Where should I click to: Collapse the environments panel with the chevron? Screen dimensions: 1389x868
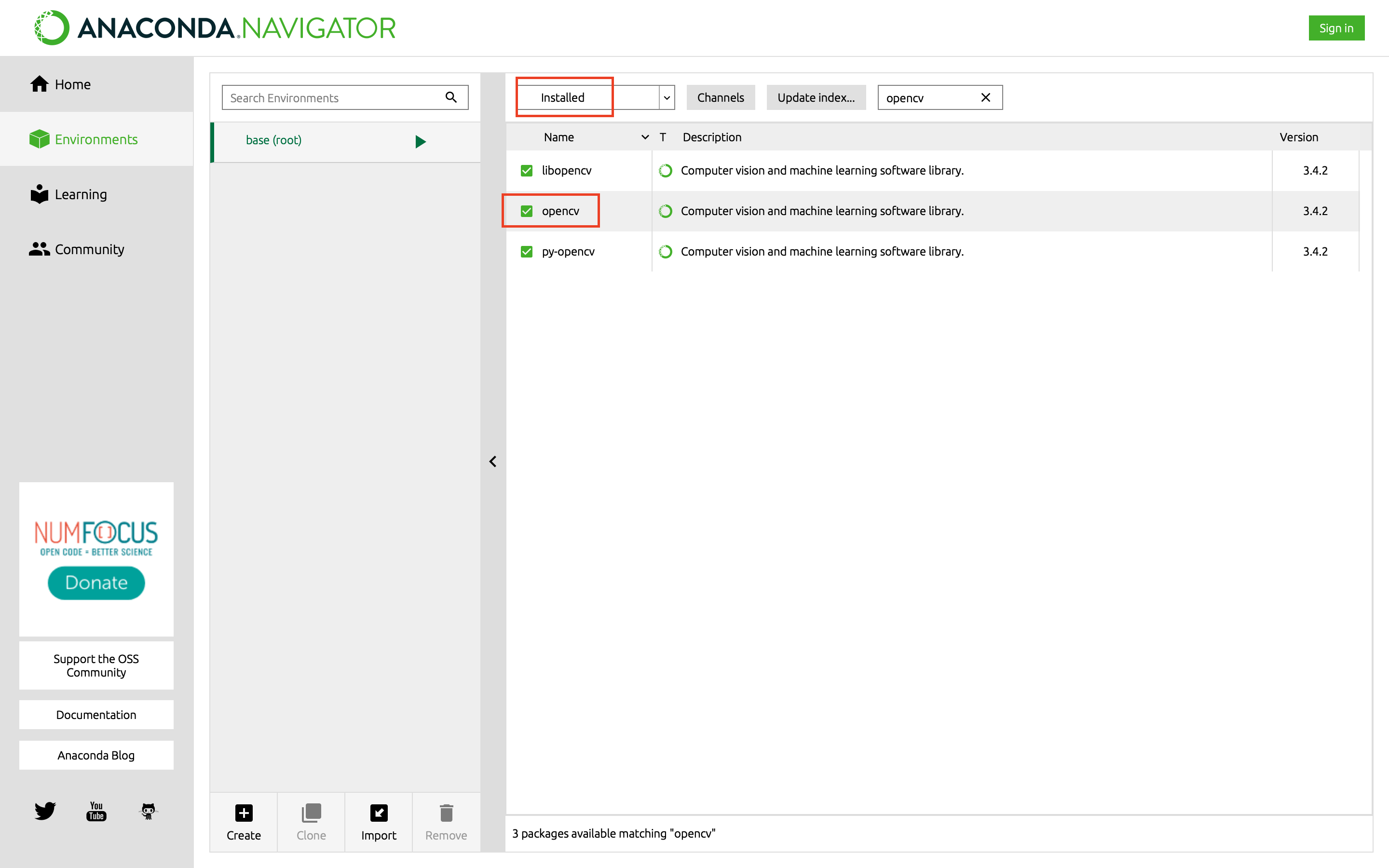492,461
